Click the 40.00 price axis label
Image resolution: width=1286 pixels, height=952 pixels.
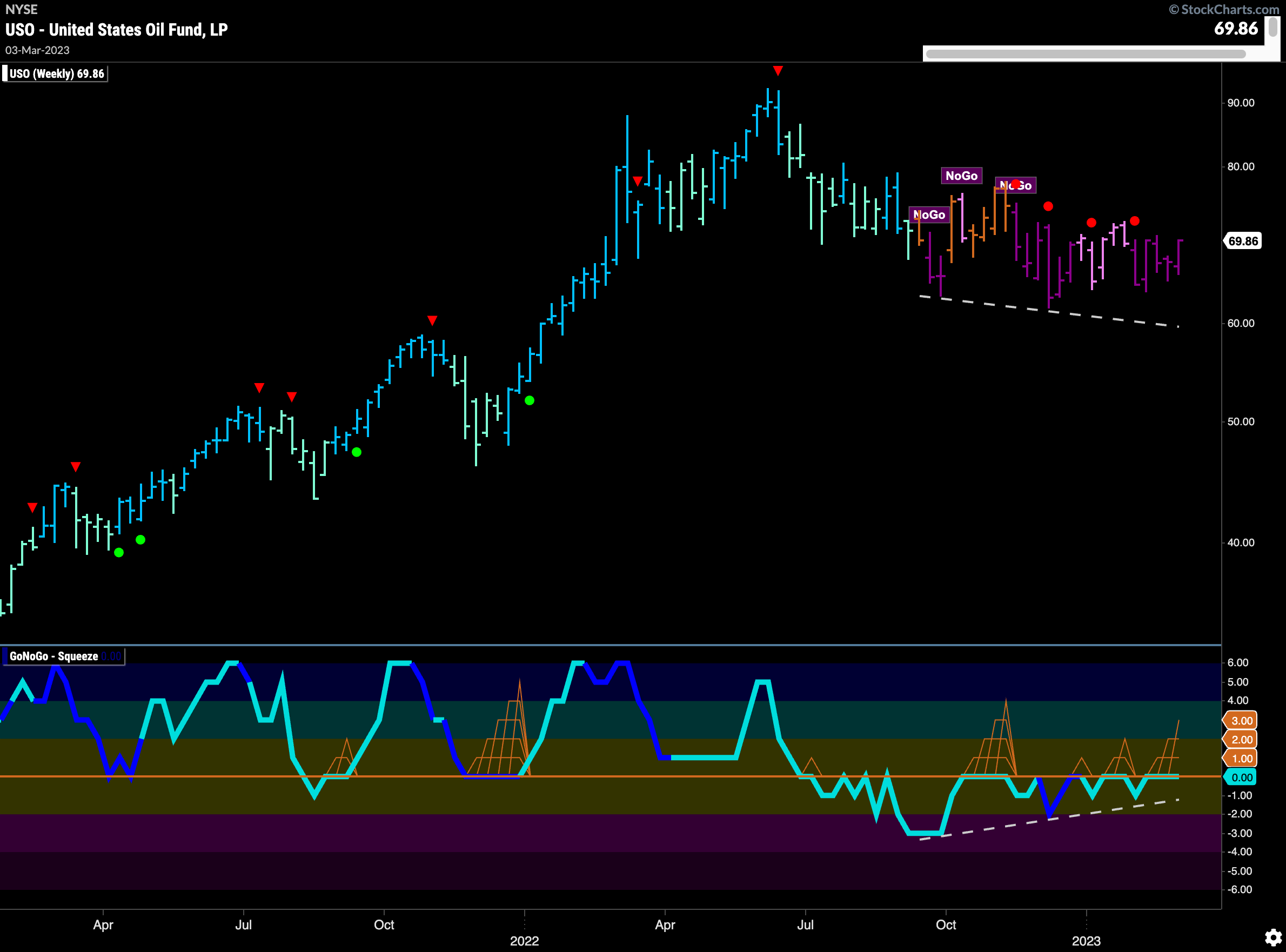tap(1241, 543)
